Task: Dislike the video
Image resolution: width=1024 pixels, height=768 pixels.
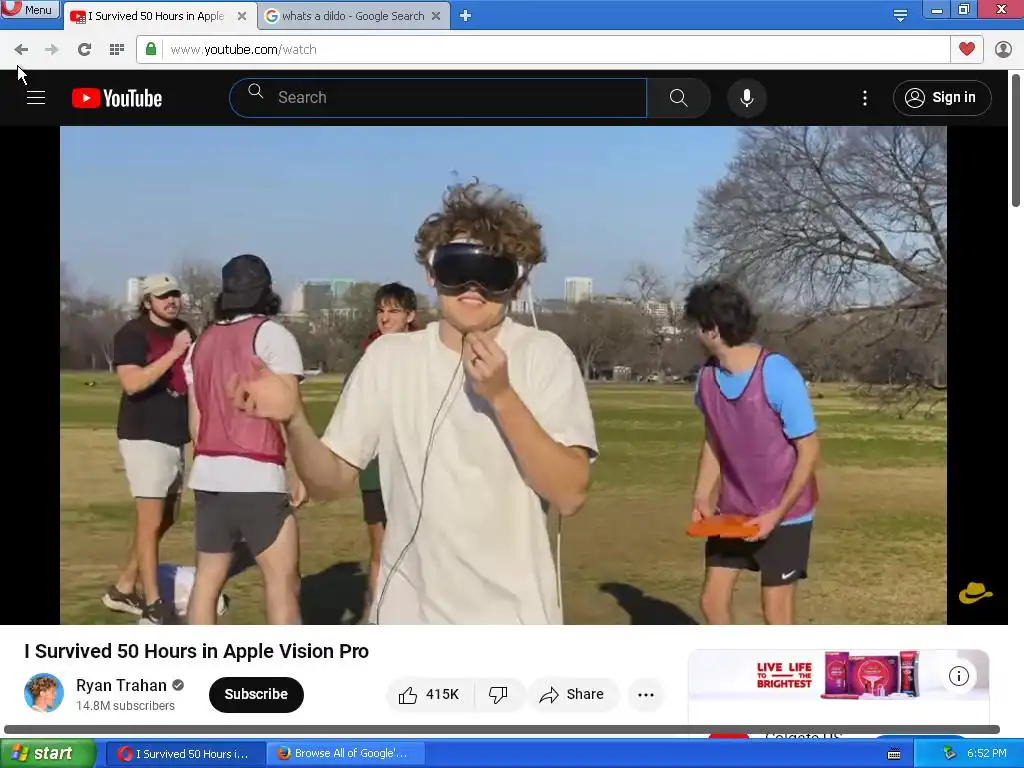Action: point(498,695)
